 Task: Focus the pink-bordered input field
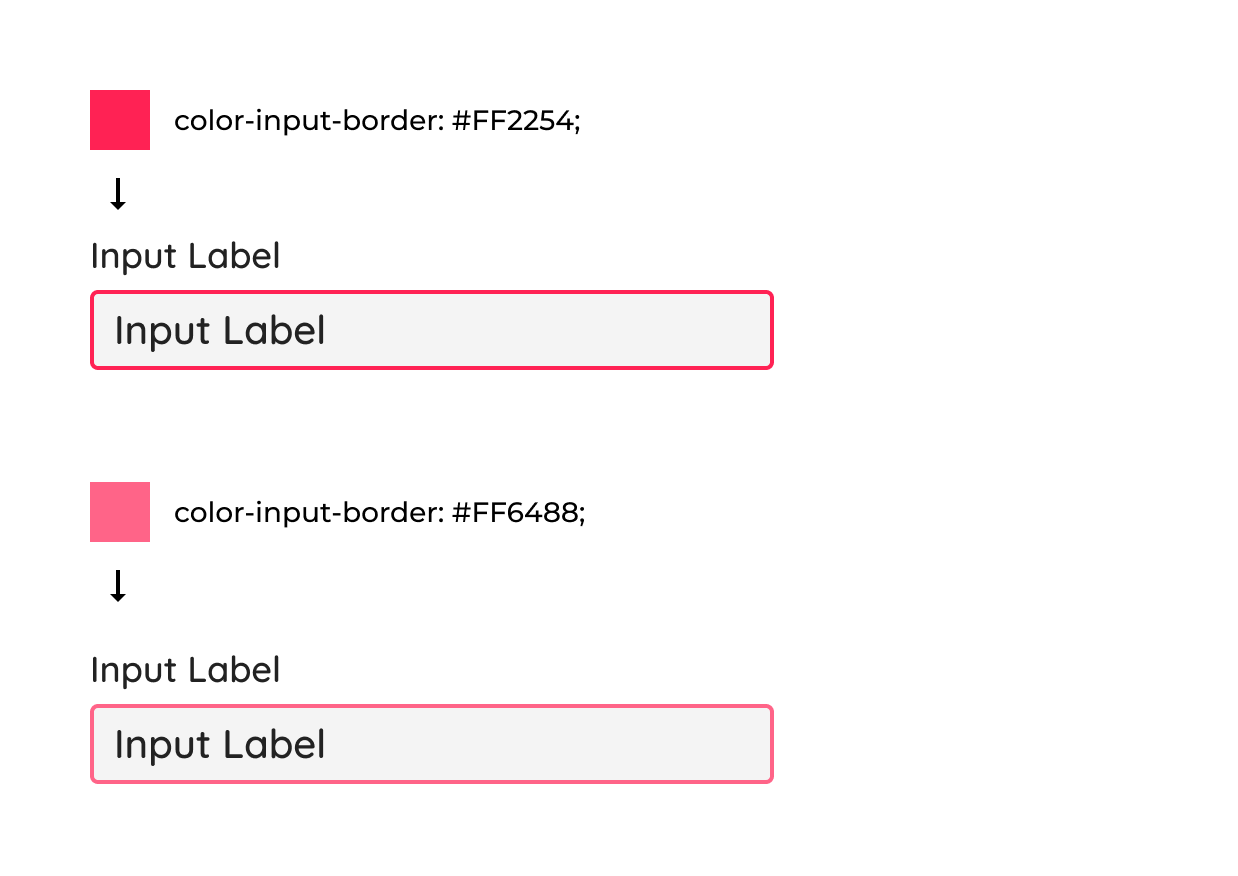click(432, 744)
